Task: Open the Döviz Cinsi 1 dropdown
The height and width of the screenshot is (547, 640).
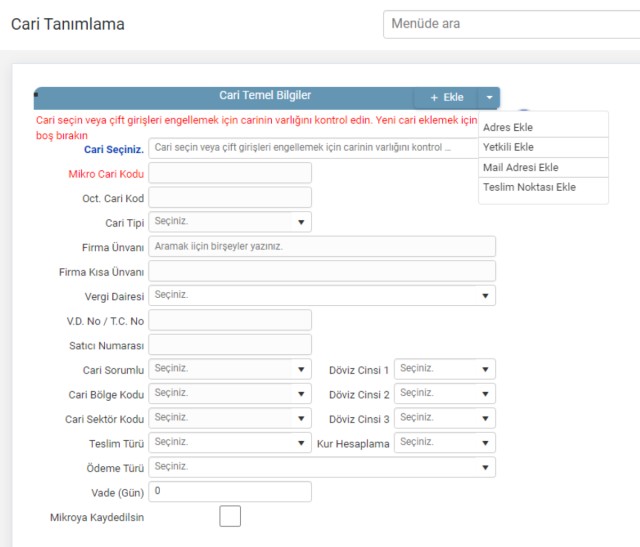Action: click(445, 369)
